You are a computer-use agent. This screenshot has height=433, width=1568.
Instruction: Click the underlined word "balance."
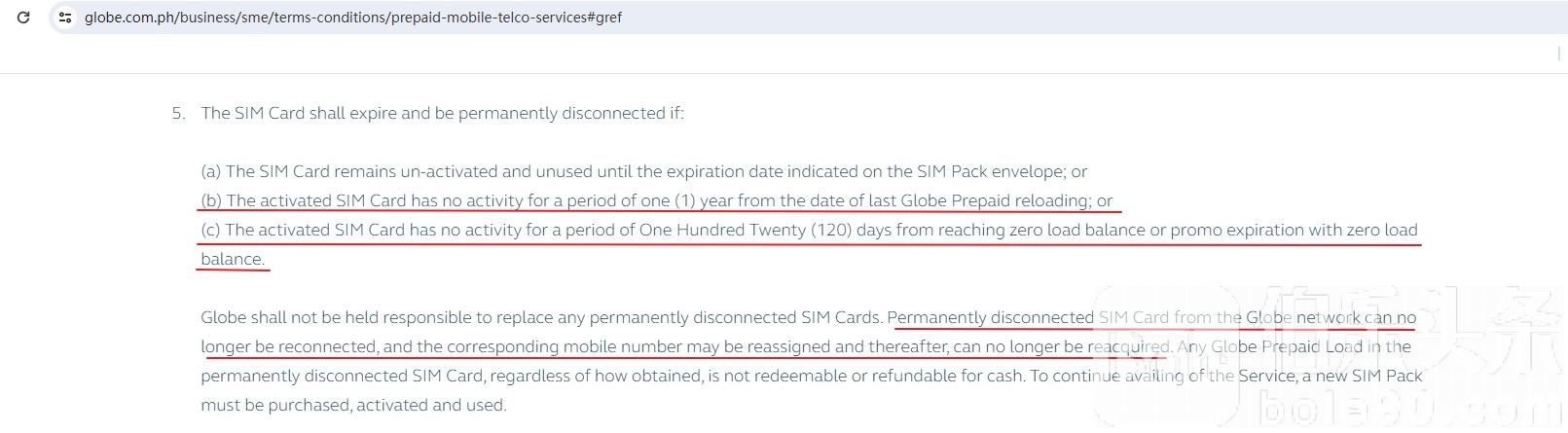pyautogui.click(x=232, y=259)
